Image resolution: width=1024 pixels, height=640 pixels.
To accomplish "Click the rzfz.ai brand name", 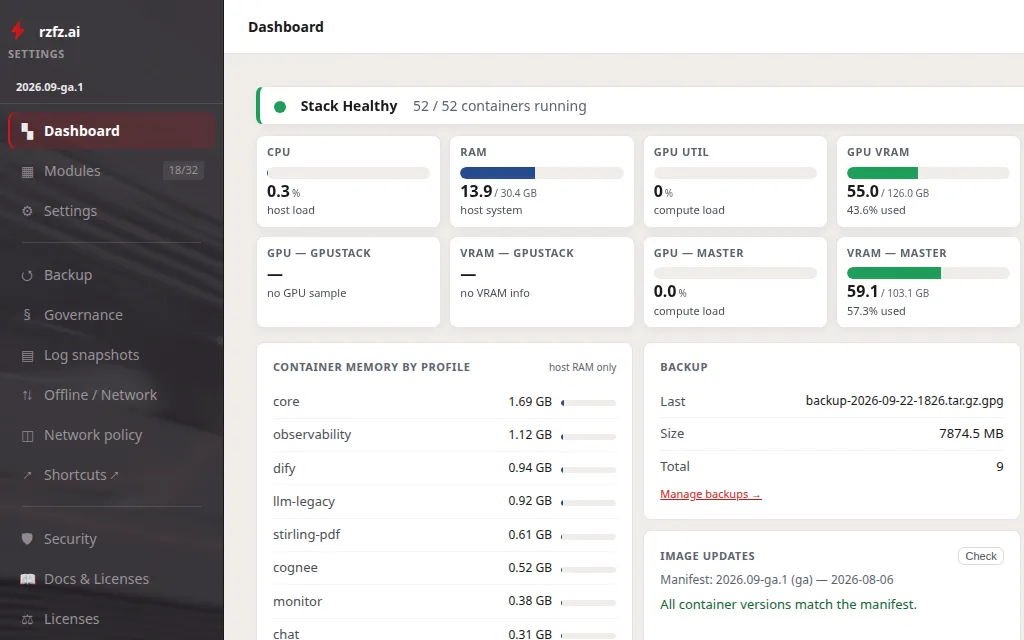I will [x=59, y=31].
